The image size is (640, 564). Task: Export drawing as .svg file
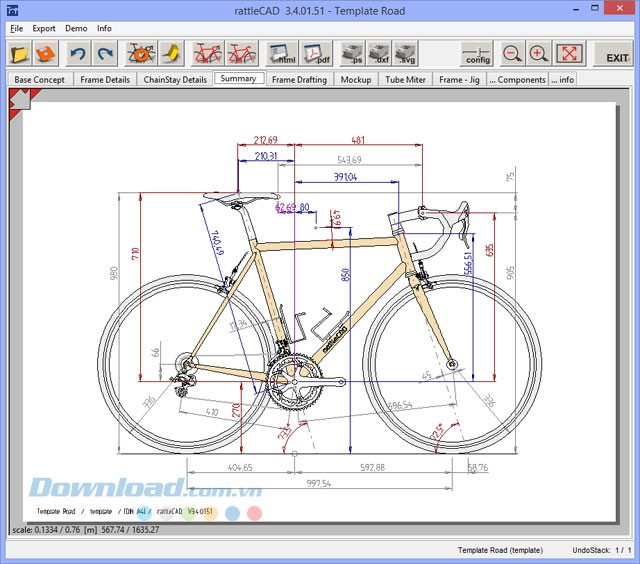click(x=405, y=53)
